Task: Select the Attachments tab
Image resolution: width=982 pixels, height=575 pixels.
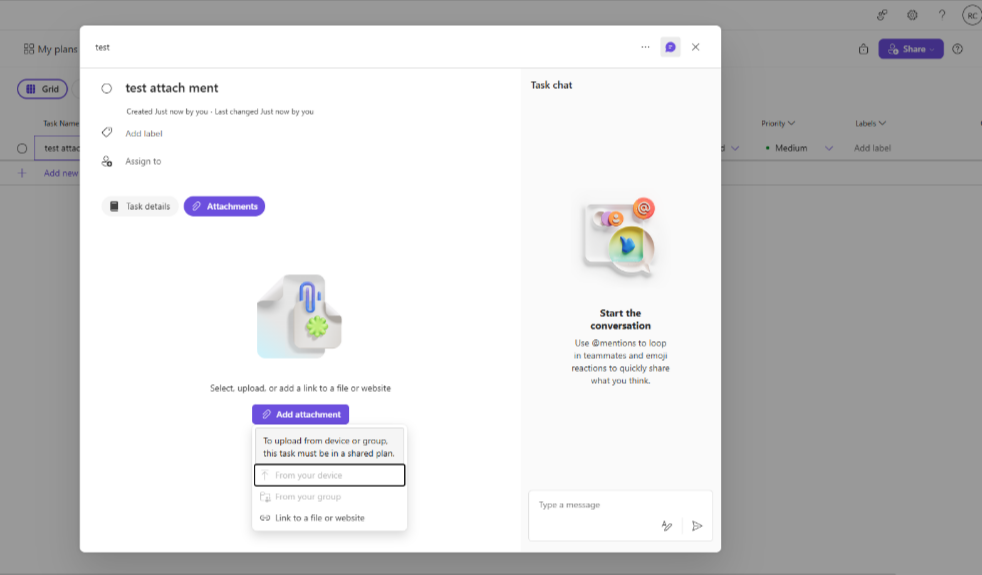Action: click(x=224, y=206)
